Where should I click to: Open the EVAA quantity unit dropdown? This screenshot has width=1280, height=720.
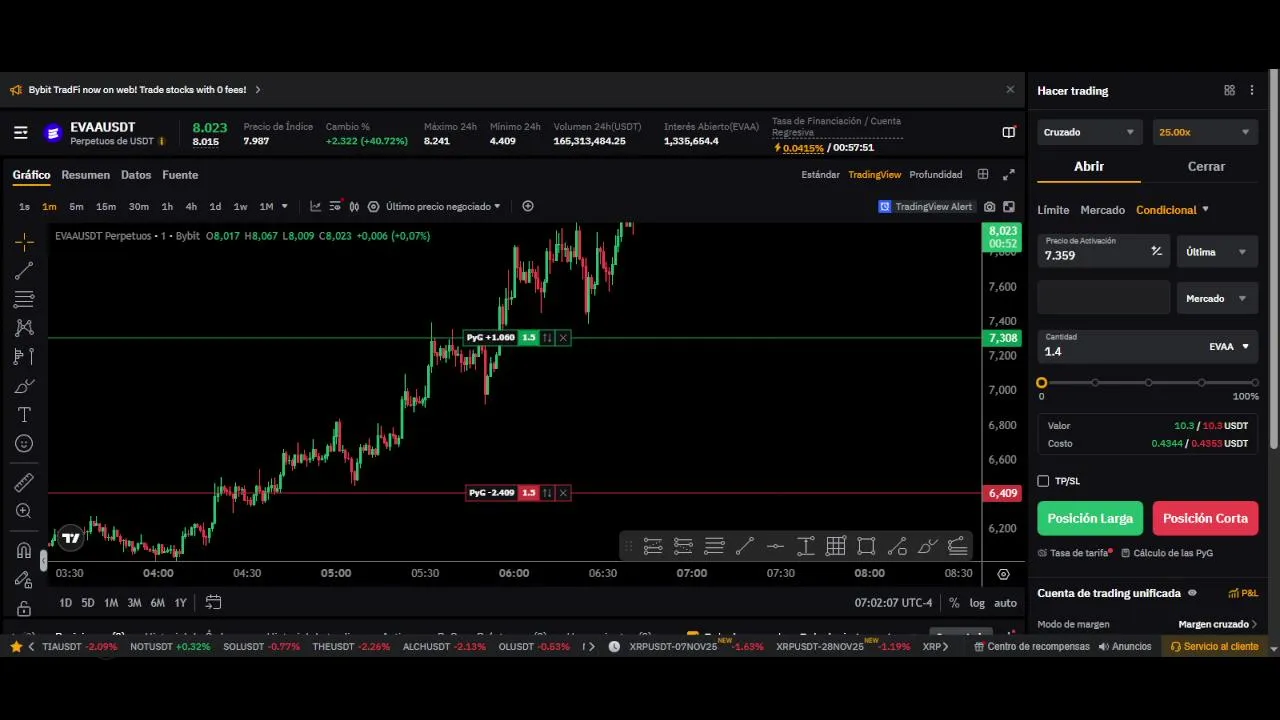[1229, 347]
